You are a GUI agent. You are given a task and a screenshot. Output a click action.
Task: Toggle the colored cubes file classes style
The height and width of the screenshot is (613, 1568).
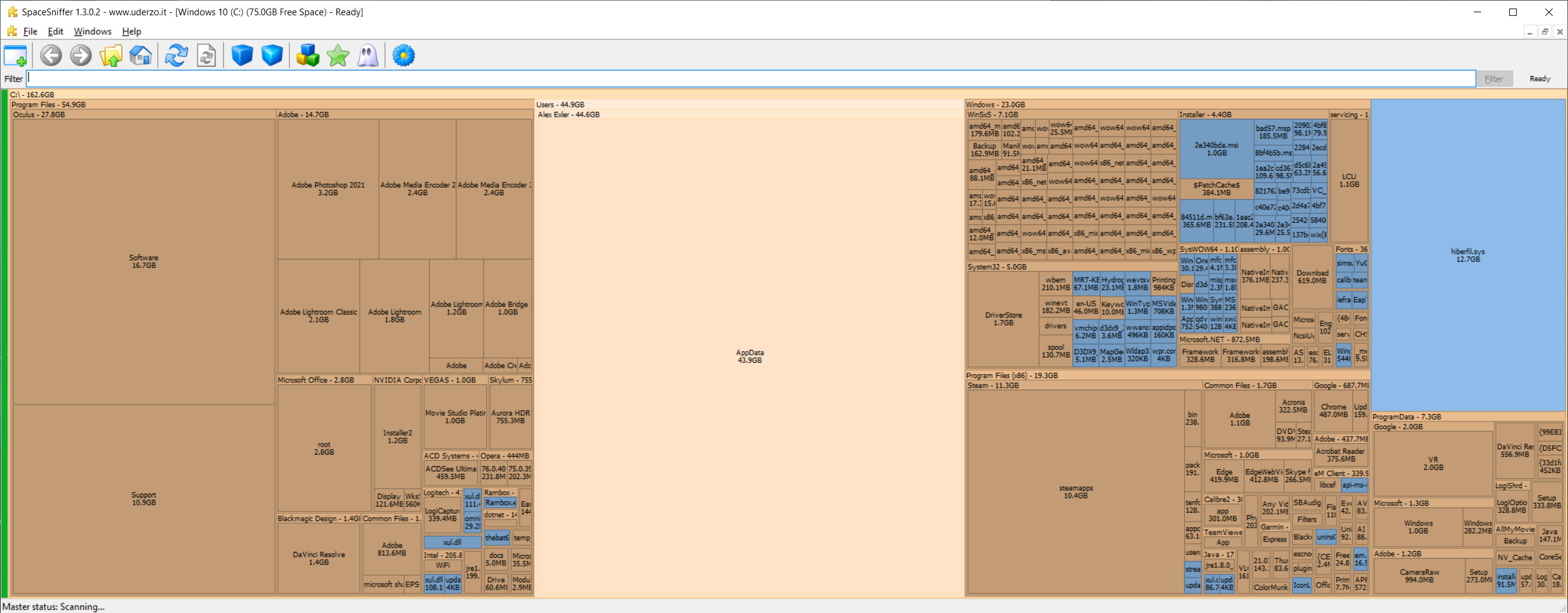(x=308, y=56)
